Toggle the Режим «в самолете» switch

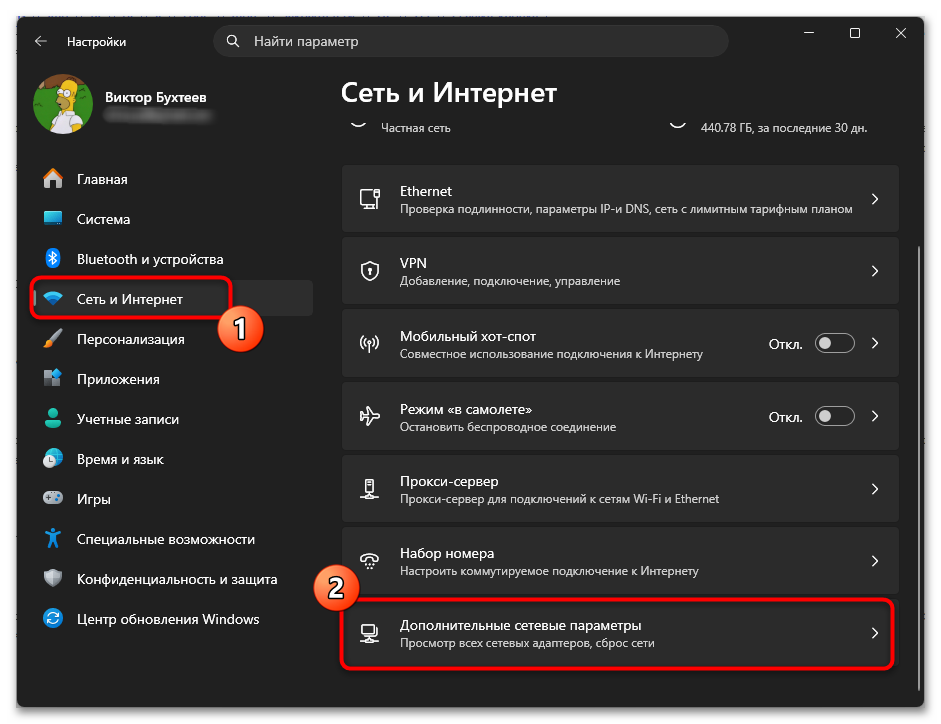834,416
